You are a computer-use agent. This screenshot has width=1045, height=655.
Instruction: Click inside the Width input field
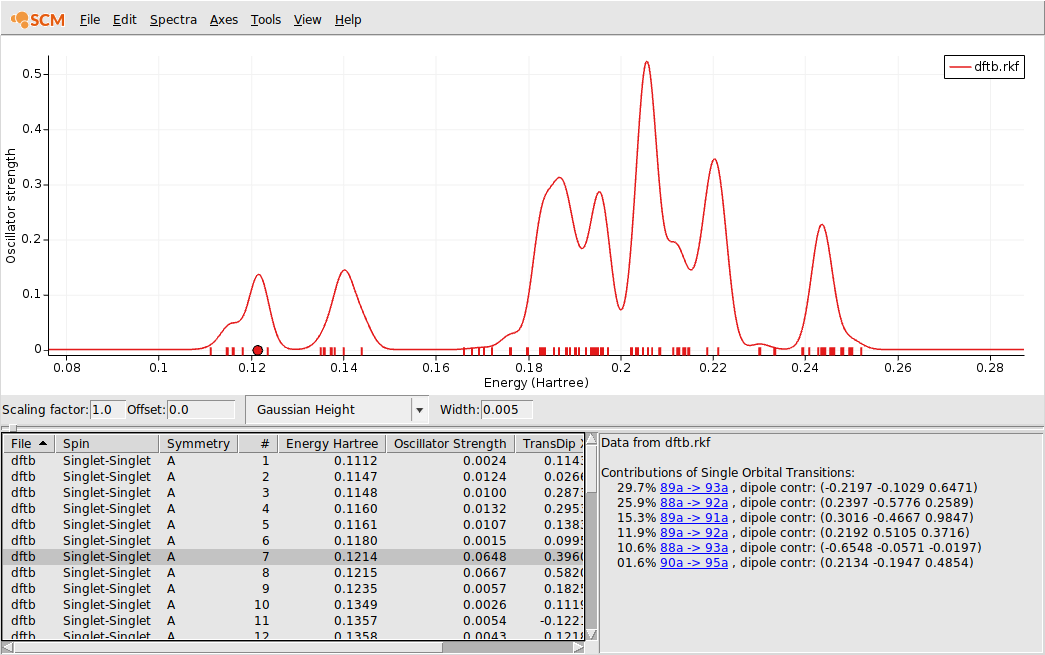[507, 409]
